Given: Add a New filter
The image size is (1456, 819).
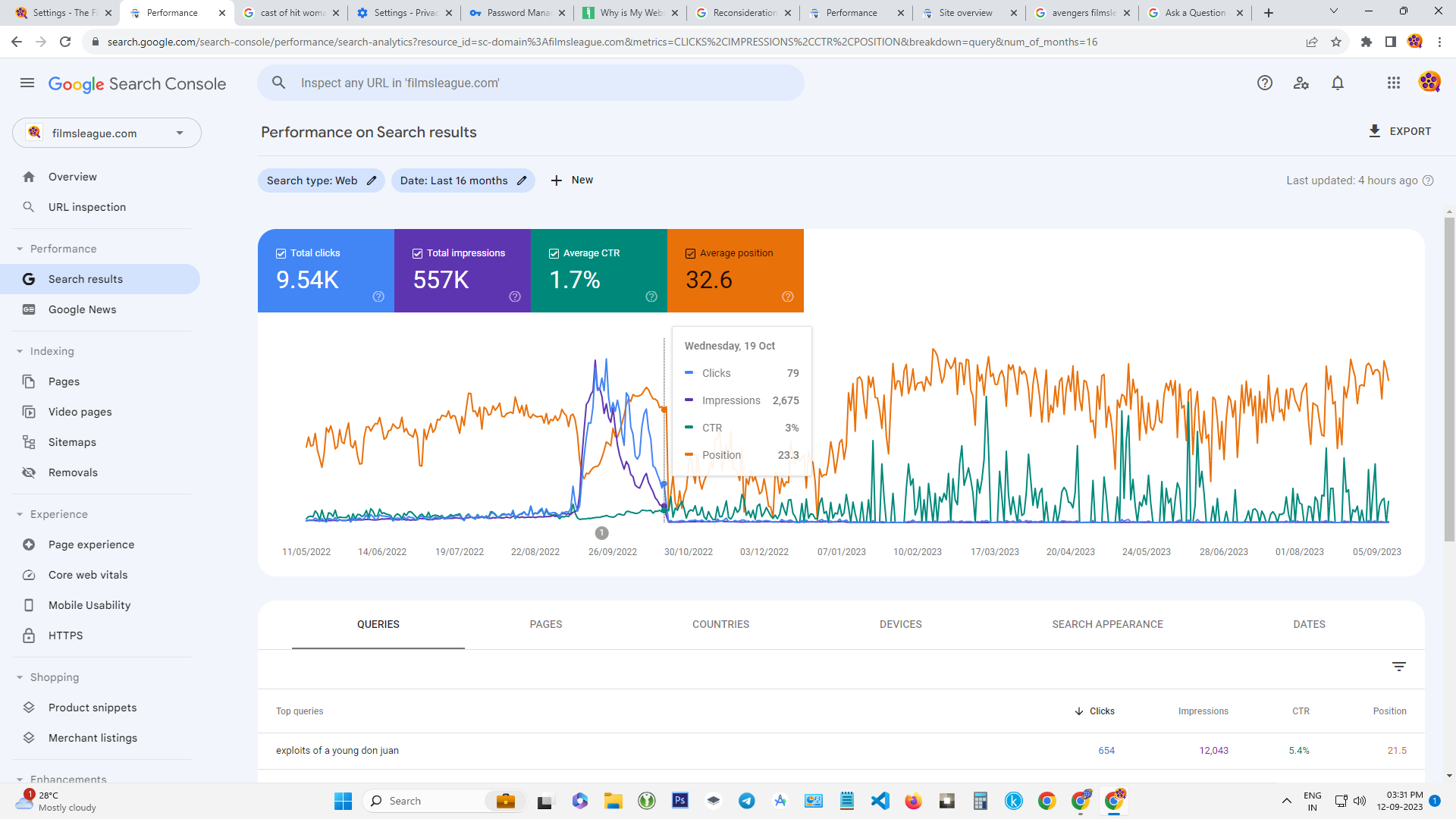Looking at the screenshot, I should [x=572, y=180].
